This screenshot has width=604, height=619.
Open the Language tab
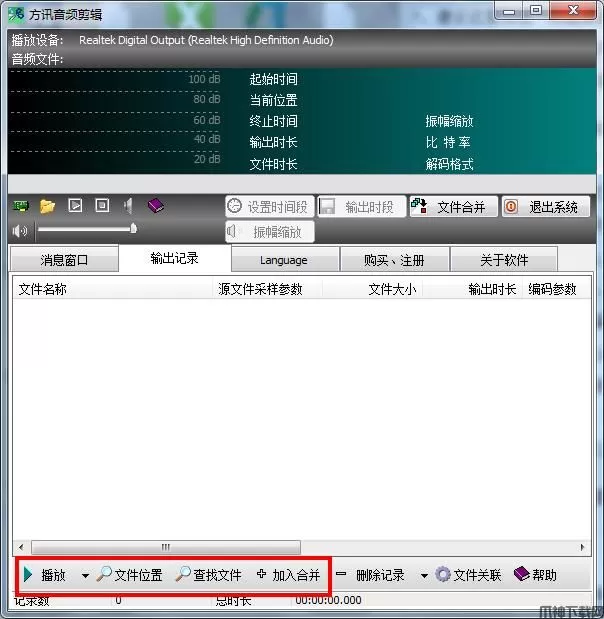285,259
